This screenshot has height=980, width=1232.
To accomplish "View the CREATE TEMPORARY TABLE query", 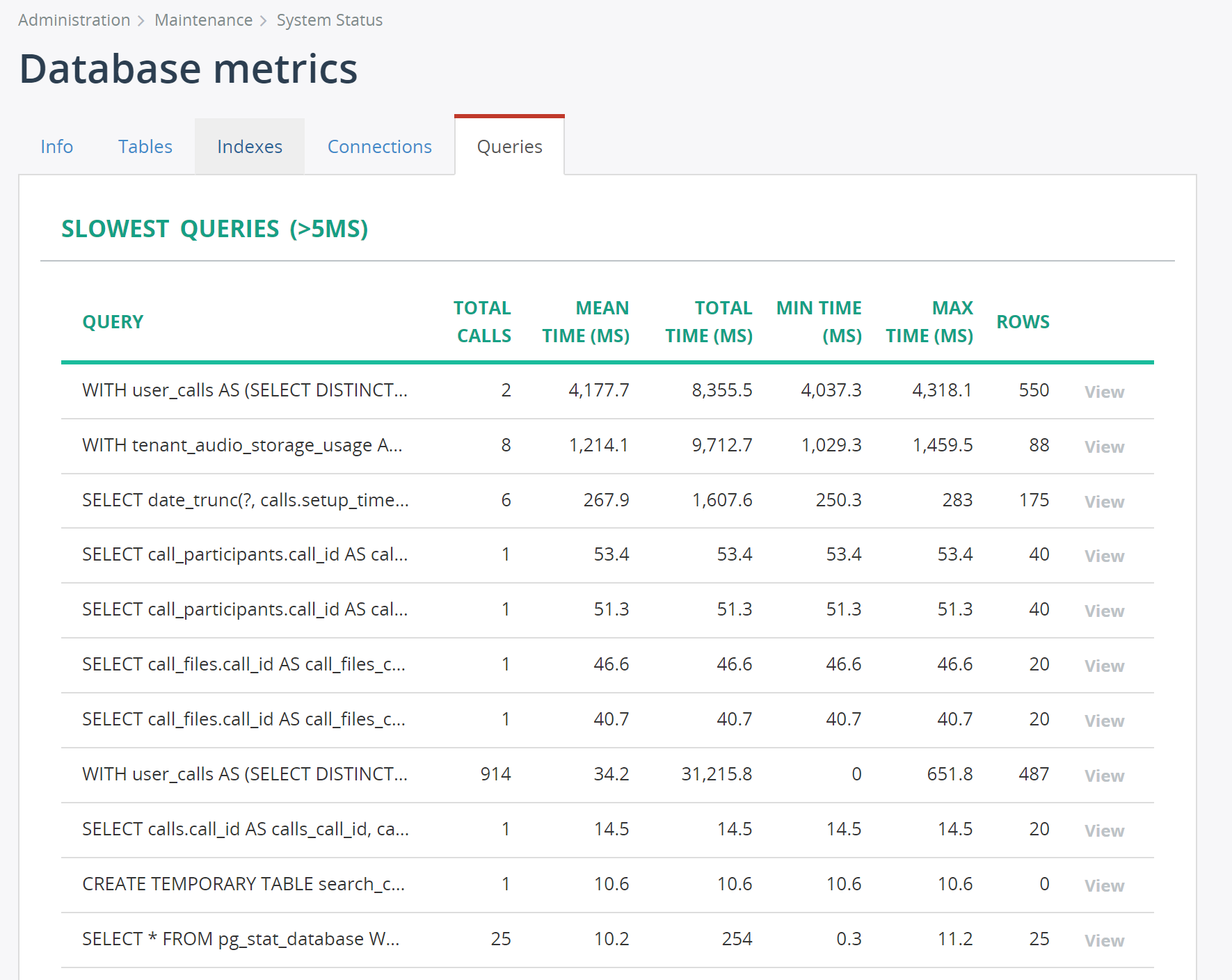I will tap(1104, 885).
